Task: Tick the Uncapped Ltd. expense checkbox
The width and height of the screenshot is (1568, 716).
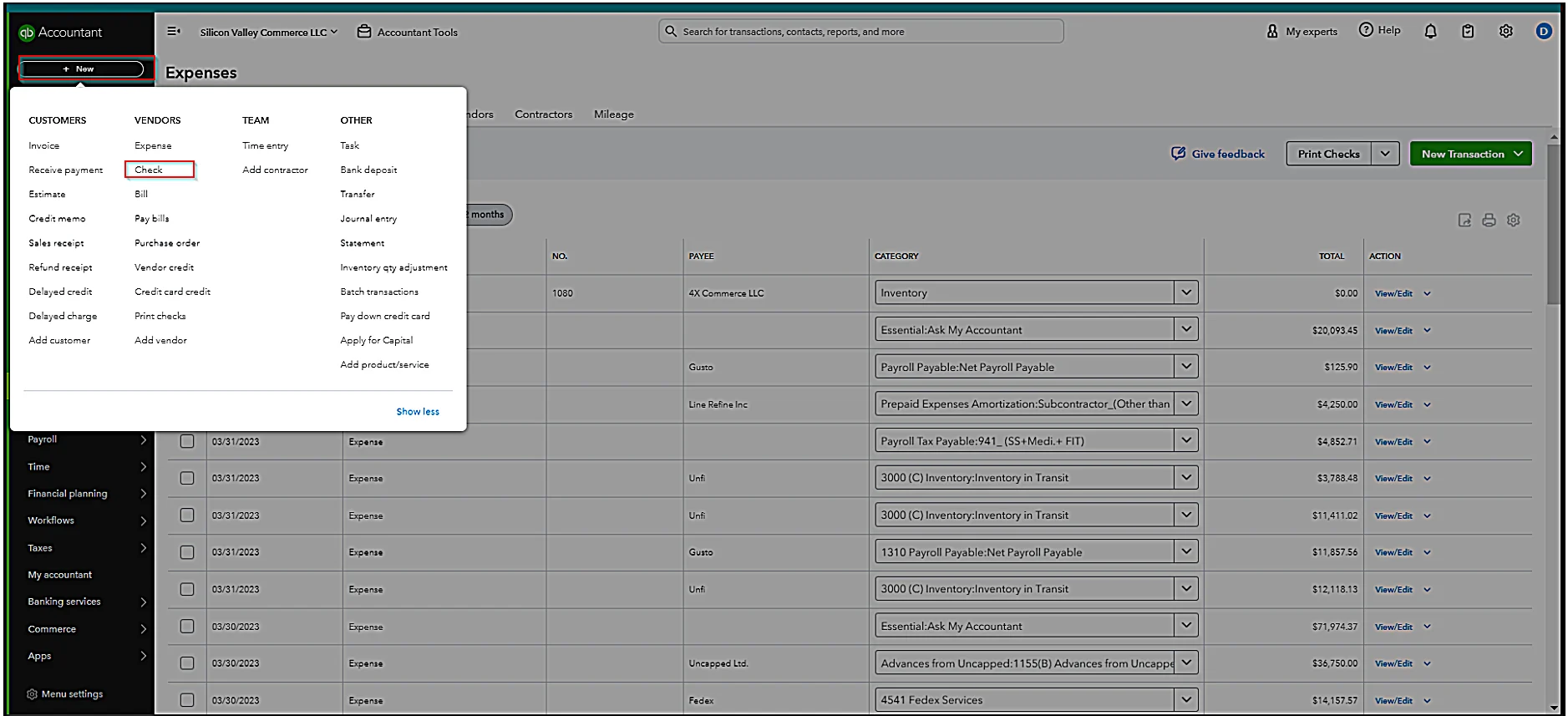Action: [187, 663]
